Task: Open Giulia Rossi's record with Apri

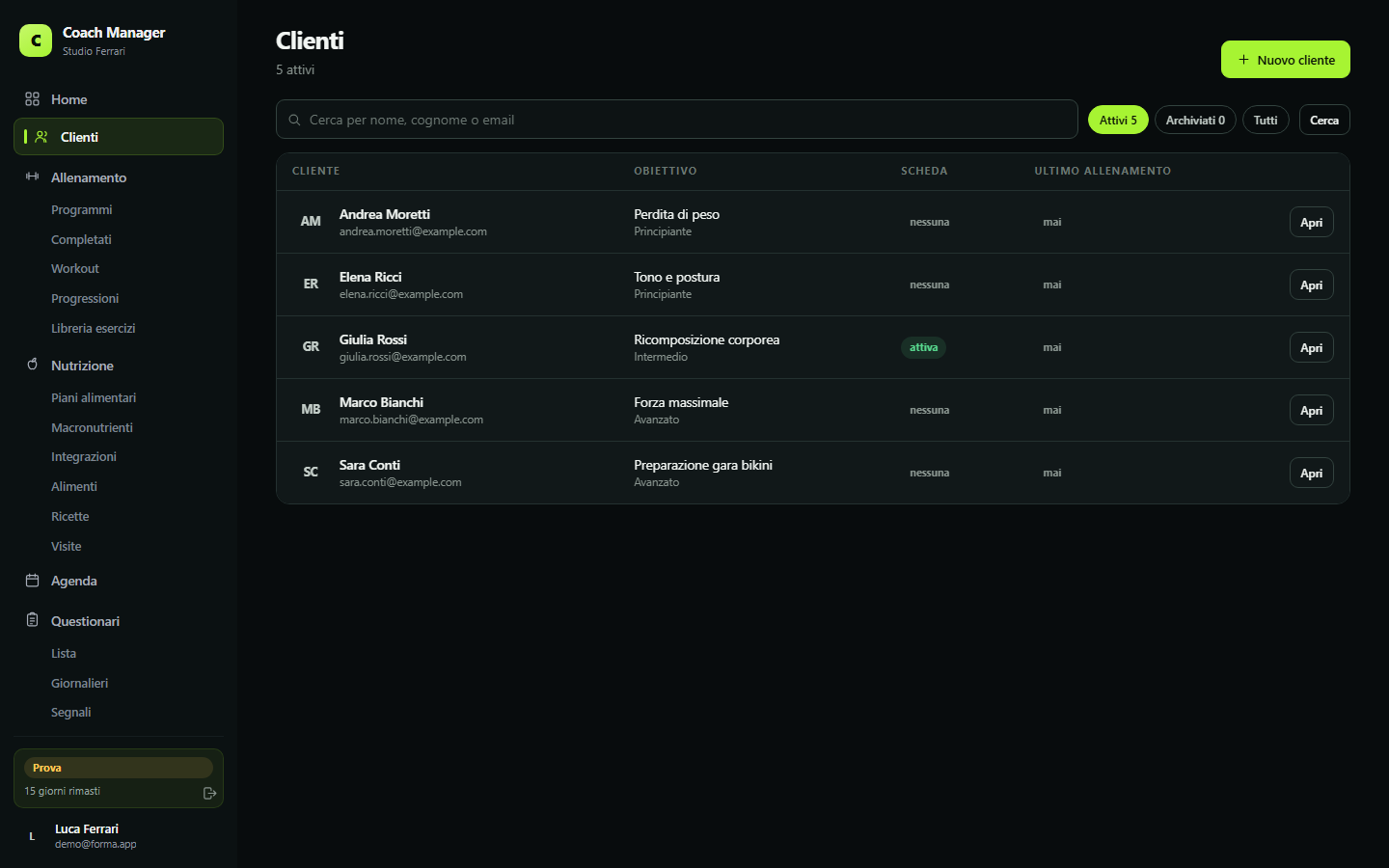Action: coord(1311,347)
